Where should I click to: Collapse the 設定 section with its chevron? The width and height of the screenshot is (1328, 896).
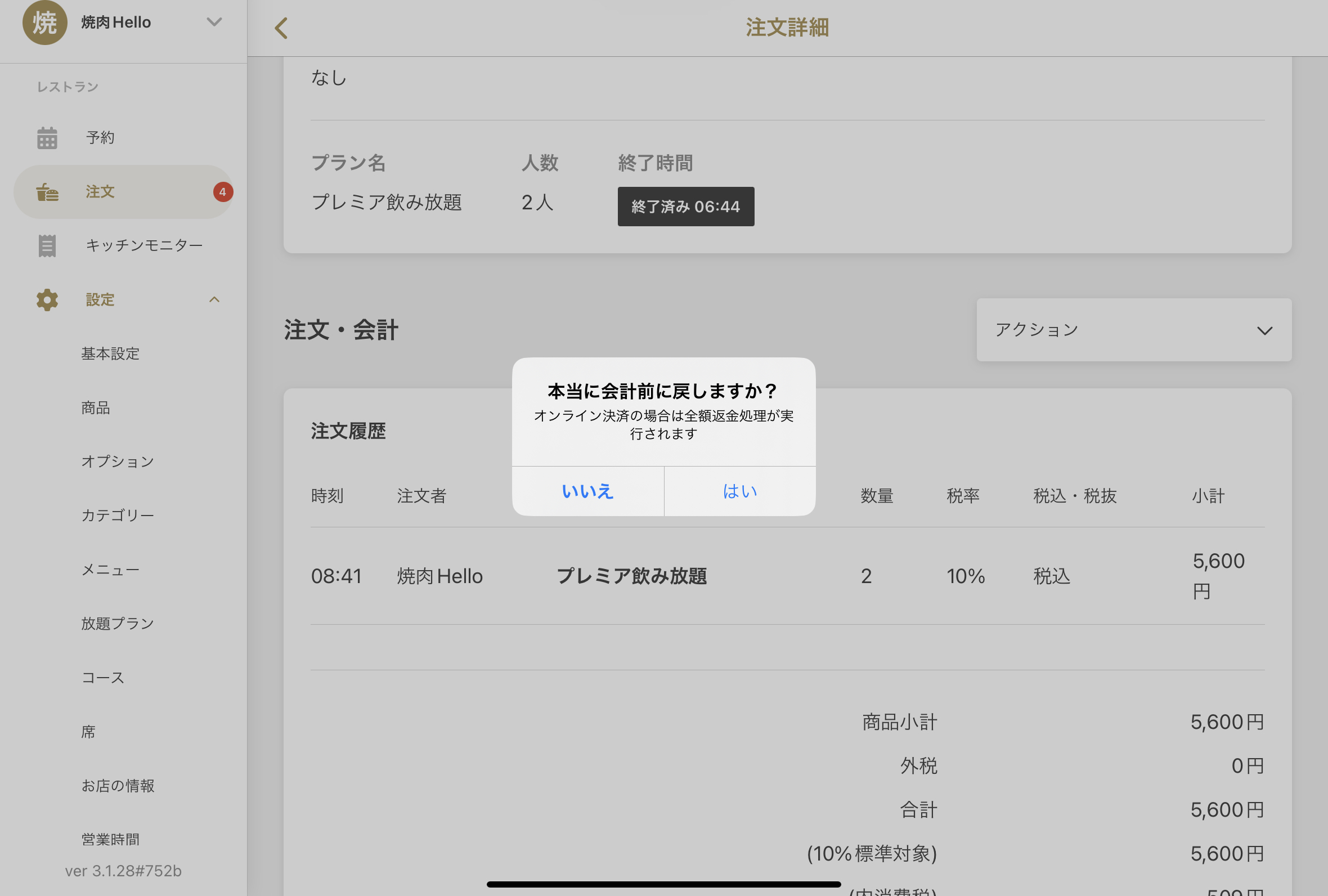(x=214, y=299)
